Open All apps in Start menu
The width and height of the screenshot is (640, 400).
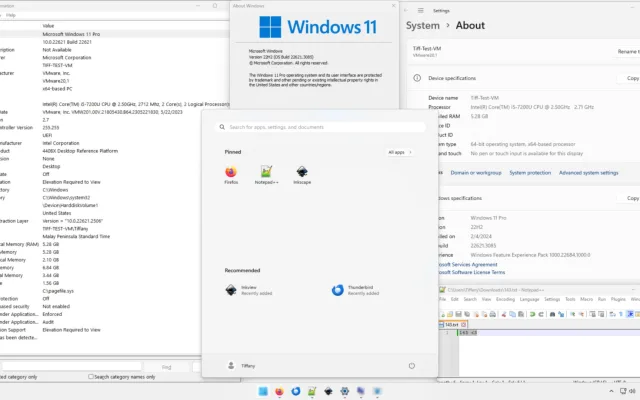coord(400,152)
